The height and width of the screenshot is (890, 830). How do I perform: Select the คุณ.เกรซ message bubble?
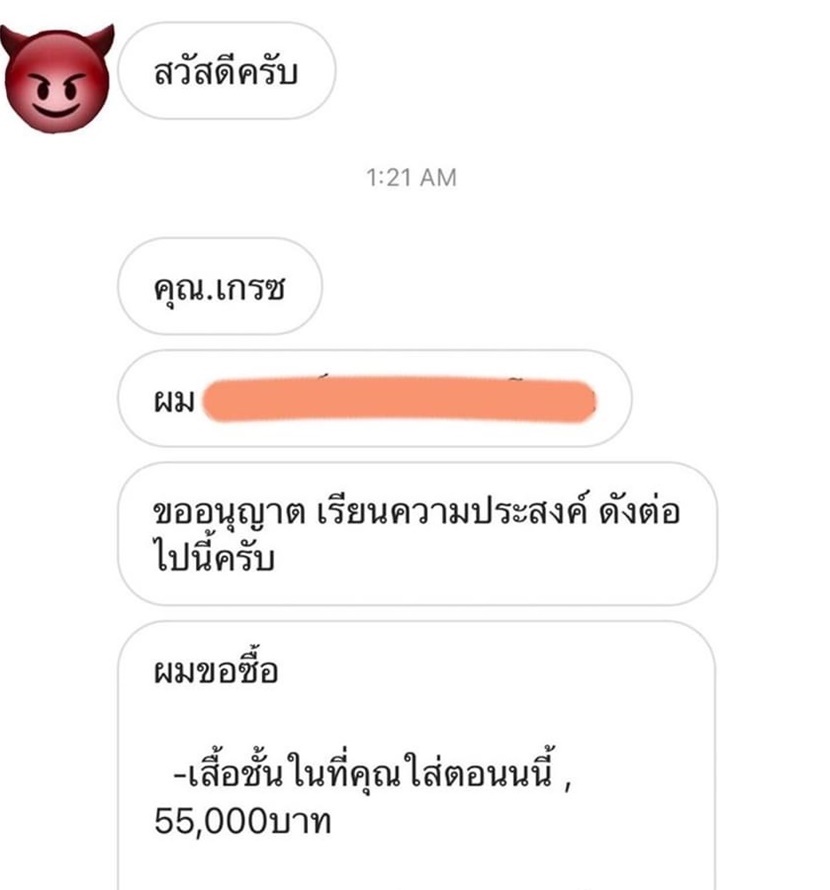pyautogui.click(x=220, y=286)
